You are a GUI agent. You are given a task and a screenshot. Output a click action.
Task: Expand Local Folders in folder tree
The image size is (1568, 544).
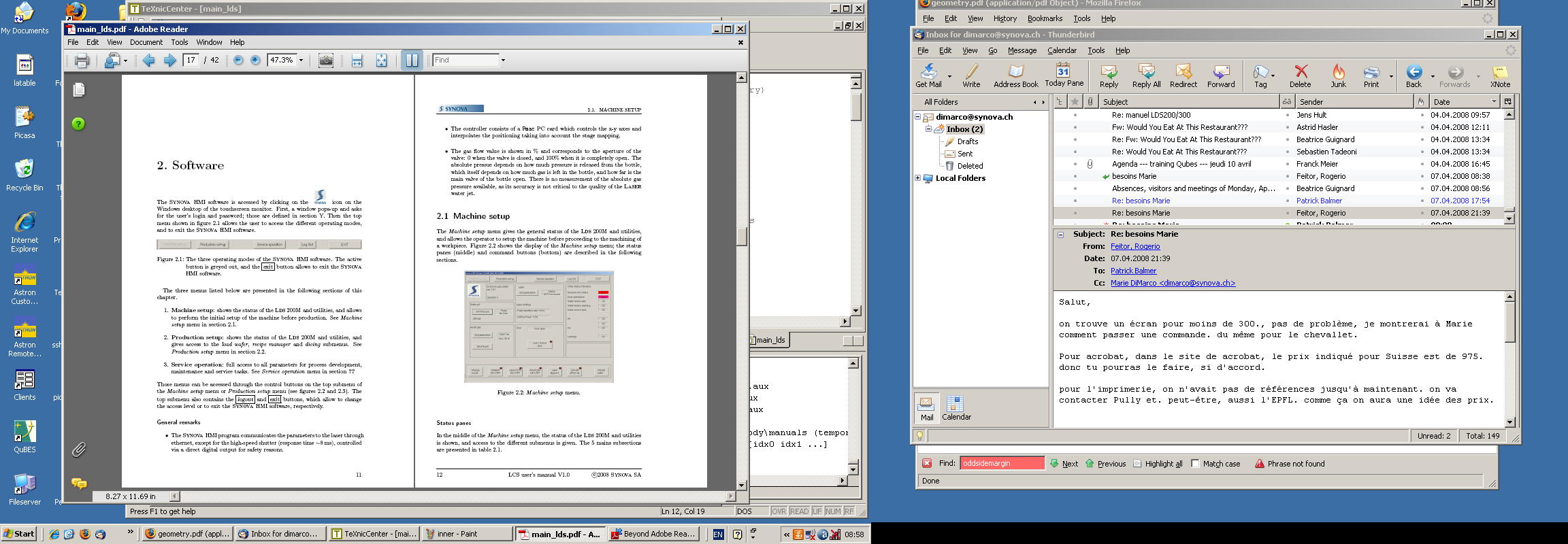click(917, 178)
